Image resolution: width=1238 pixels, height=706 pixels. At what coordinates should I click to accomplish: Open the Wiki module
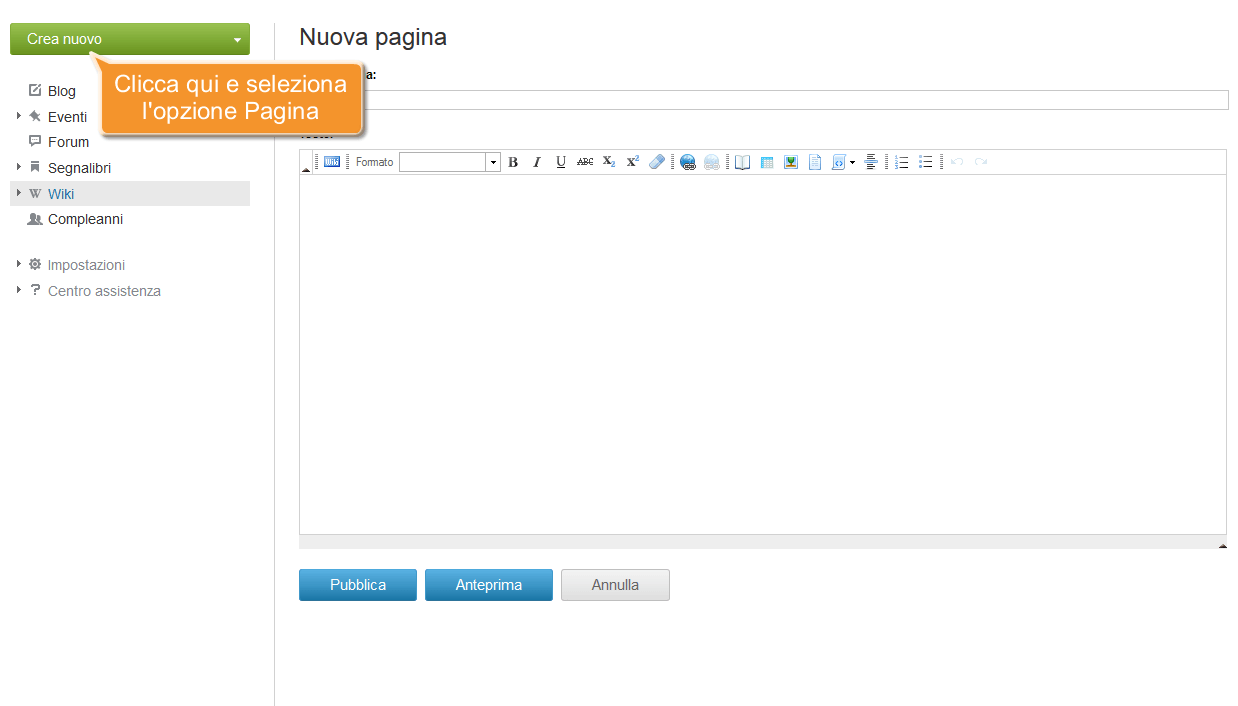[61, 194]
